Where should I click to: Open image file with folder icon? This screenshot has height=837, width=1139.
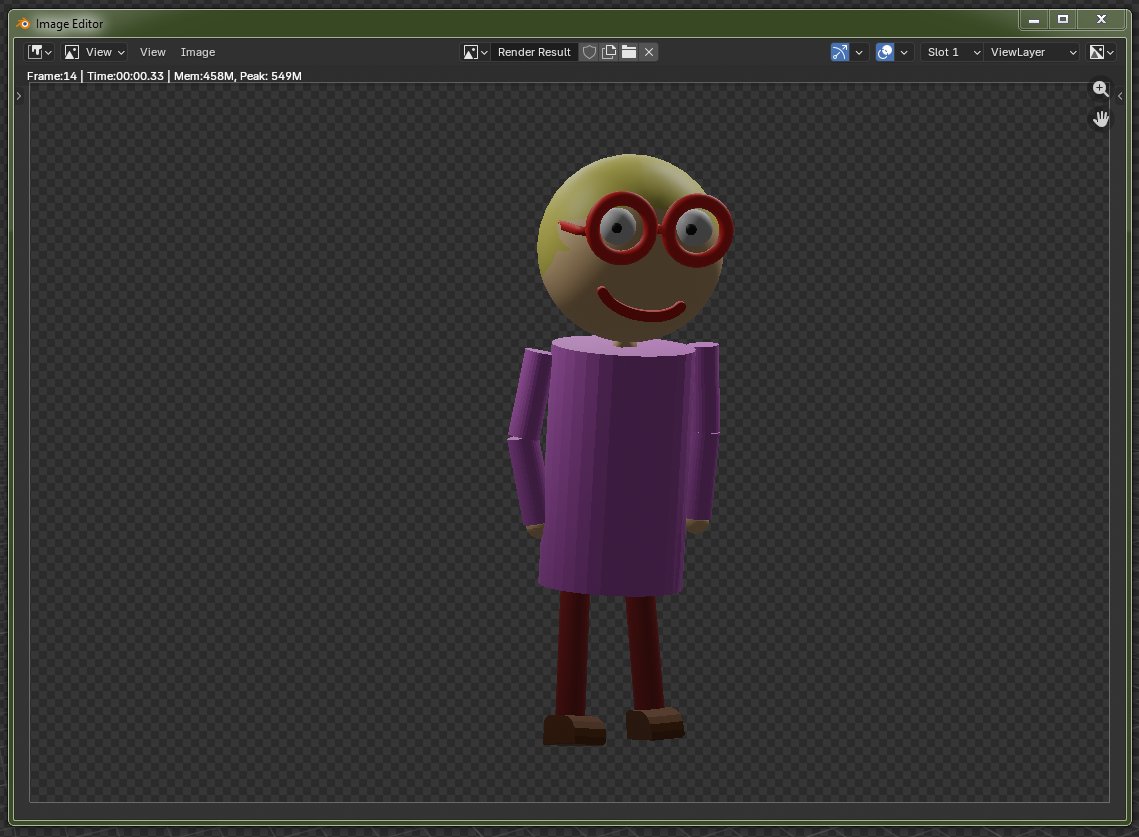click(x=629, y=52)
